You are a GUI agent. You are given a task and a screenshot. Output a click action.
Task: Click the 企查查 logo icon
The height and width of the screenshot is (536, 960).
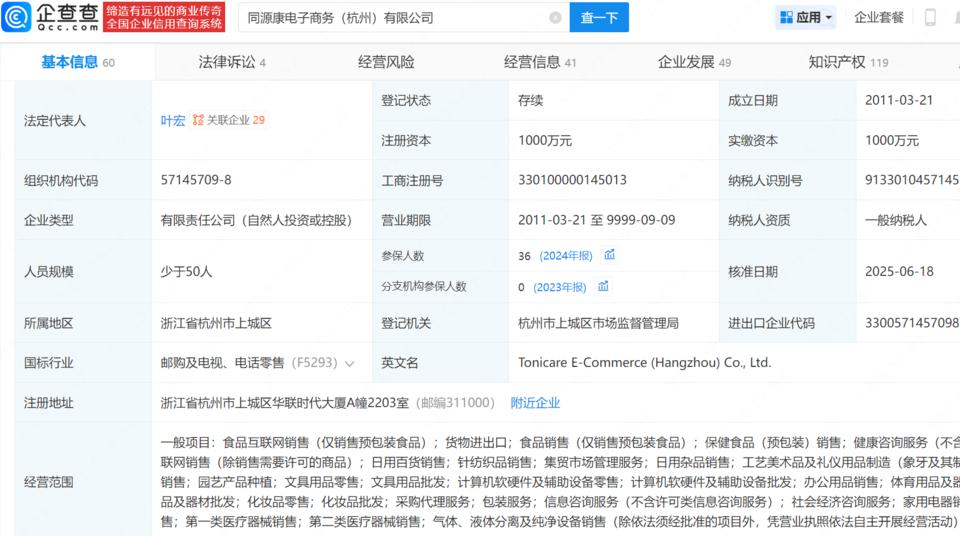18,17
